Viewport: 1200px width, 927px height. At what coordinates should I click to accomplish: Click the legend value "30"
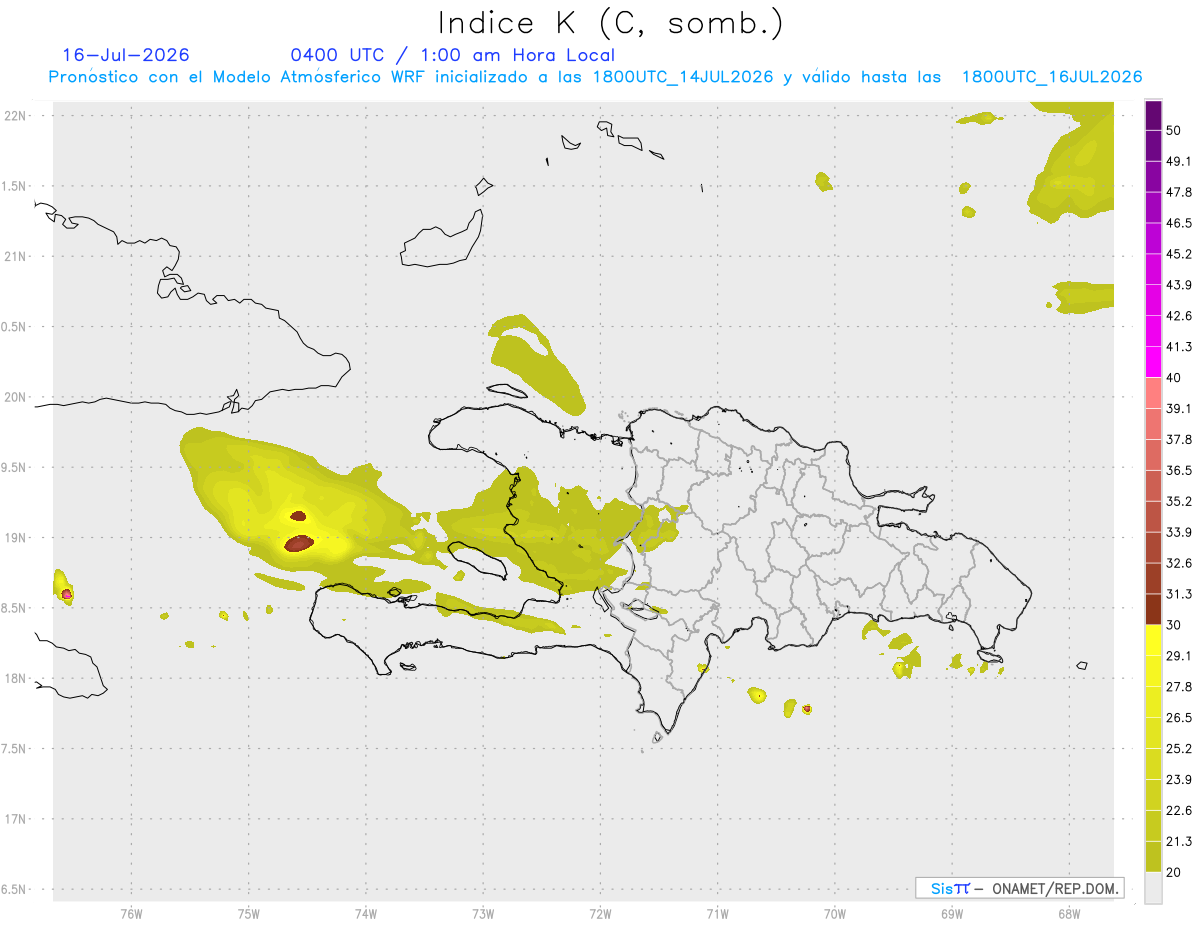(1176, 625)
